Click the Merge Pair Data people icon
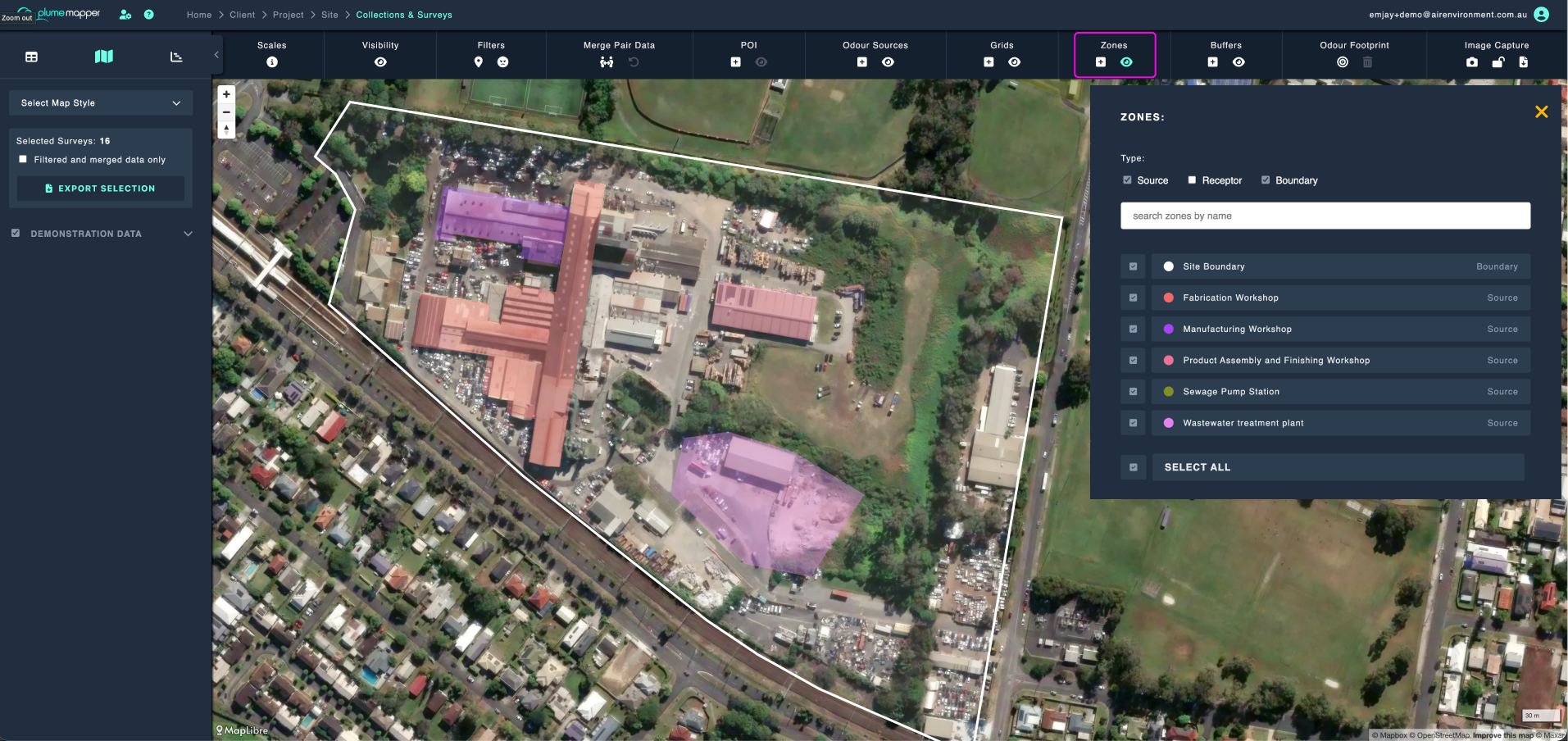Image resolution: width=1568 pixels, height=741 pixels. coord(607,62)
